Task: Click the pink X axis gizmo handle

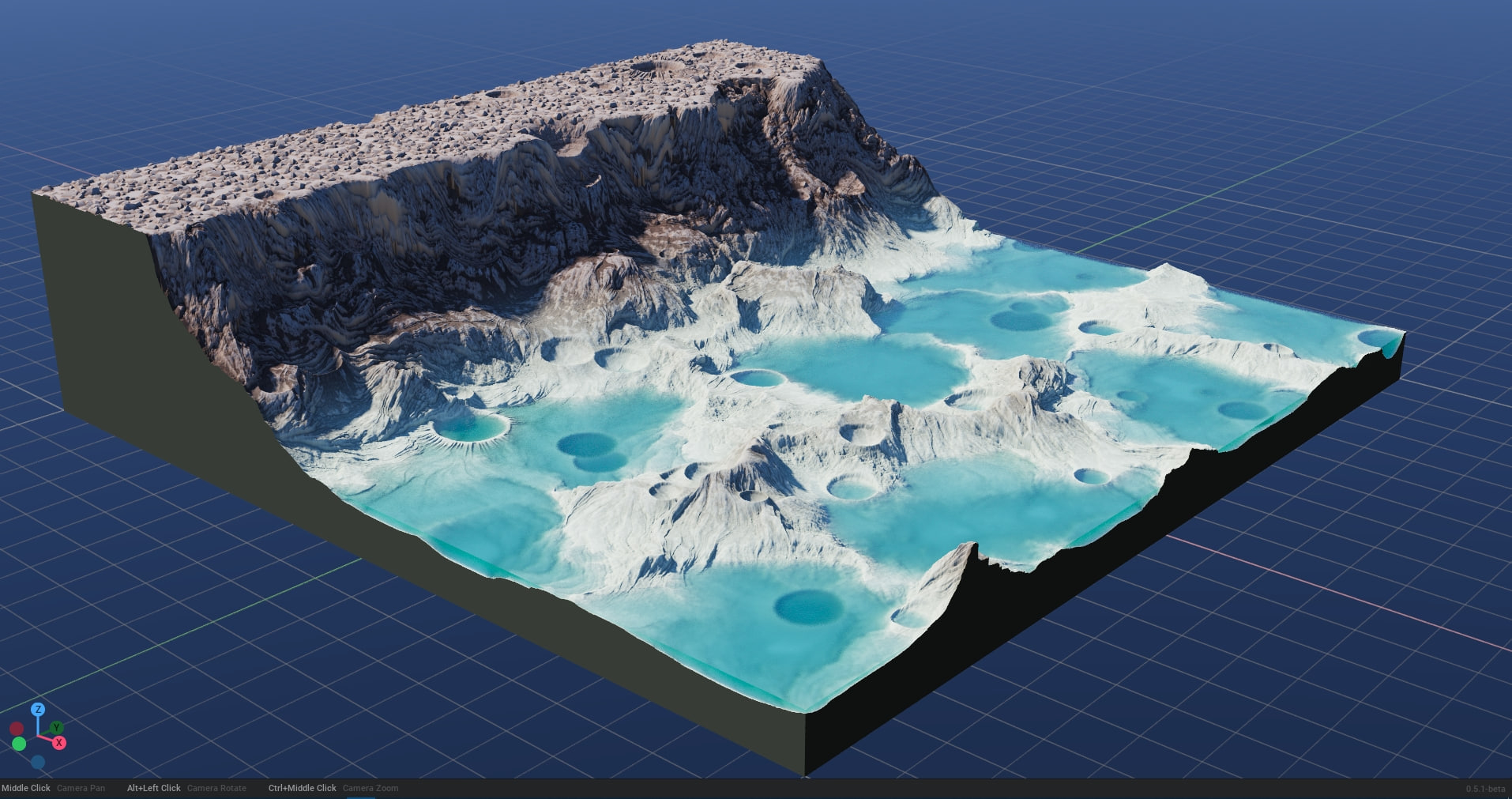Action: pyautogui.click(x=59, y=743)
